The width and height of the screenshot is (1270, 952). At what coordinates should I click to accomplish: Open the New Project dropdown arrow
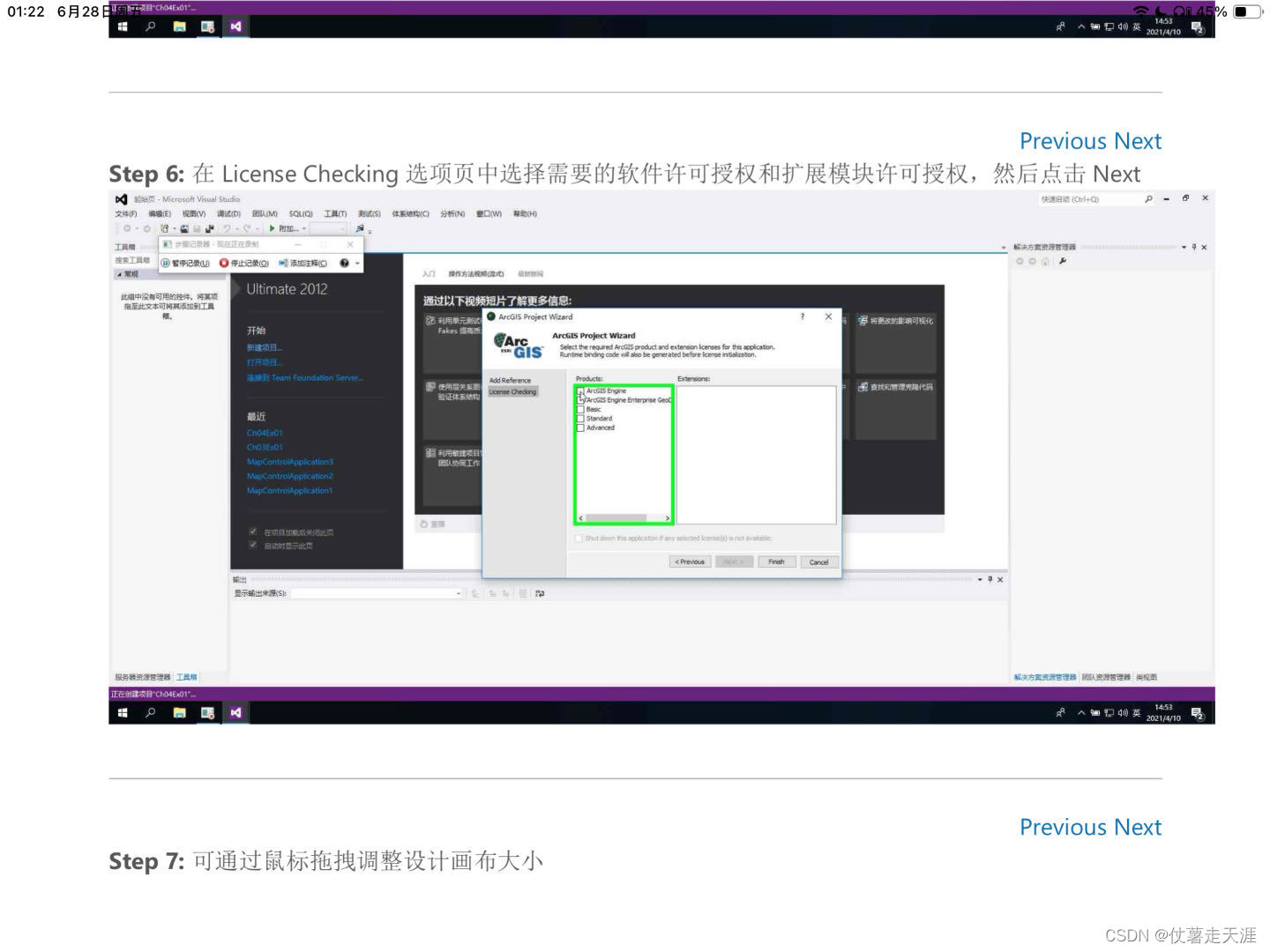(x=174, y=229)
